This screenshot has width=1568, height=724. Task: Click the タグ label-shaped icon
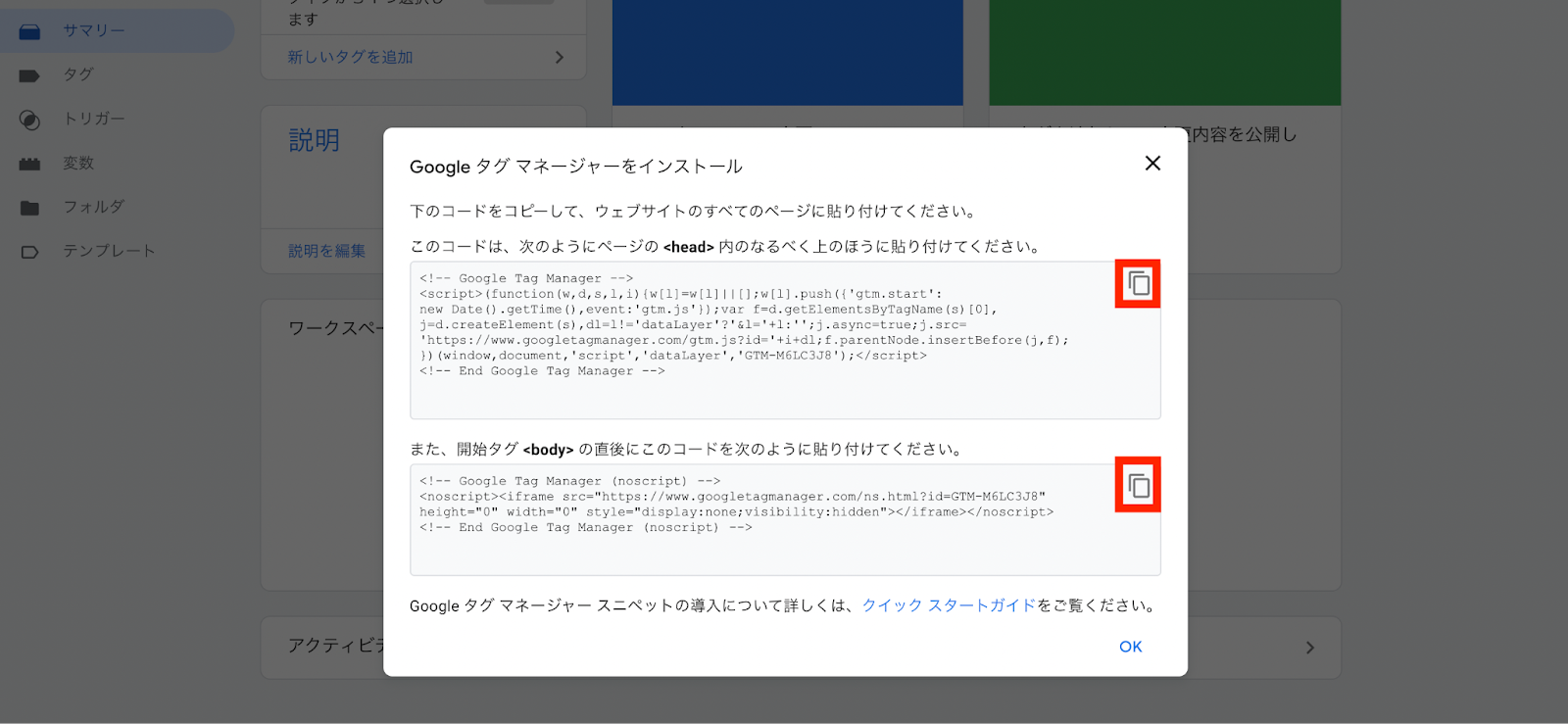tap(29, 75)
